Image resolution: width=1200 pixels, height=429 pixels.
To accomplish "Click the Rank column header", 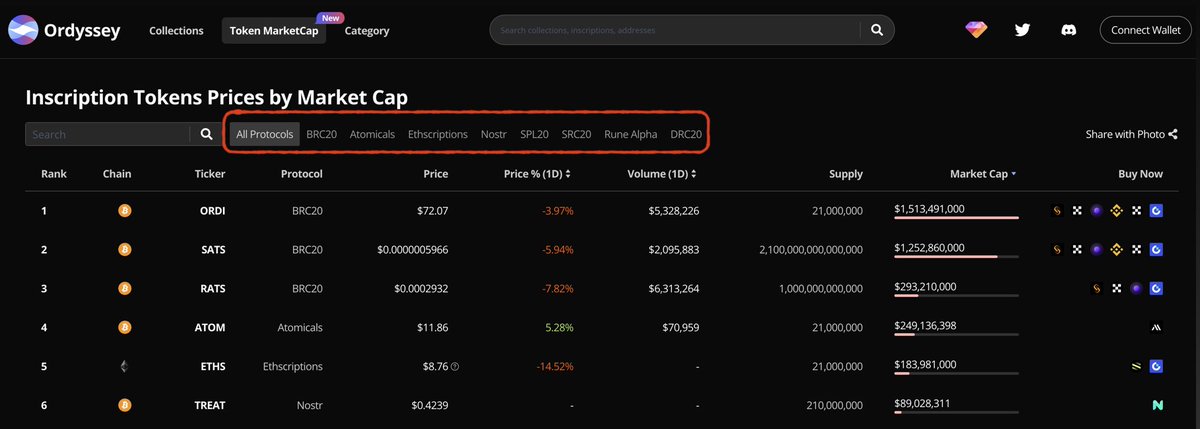I will pos(54,174).
